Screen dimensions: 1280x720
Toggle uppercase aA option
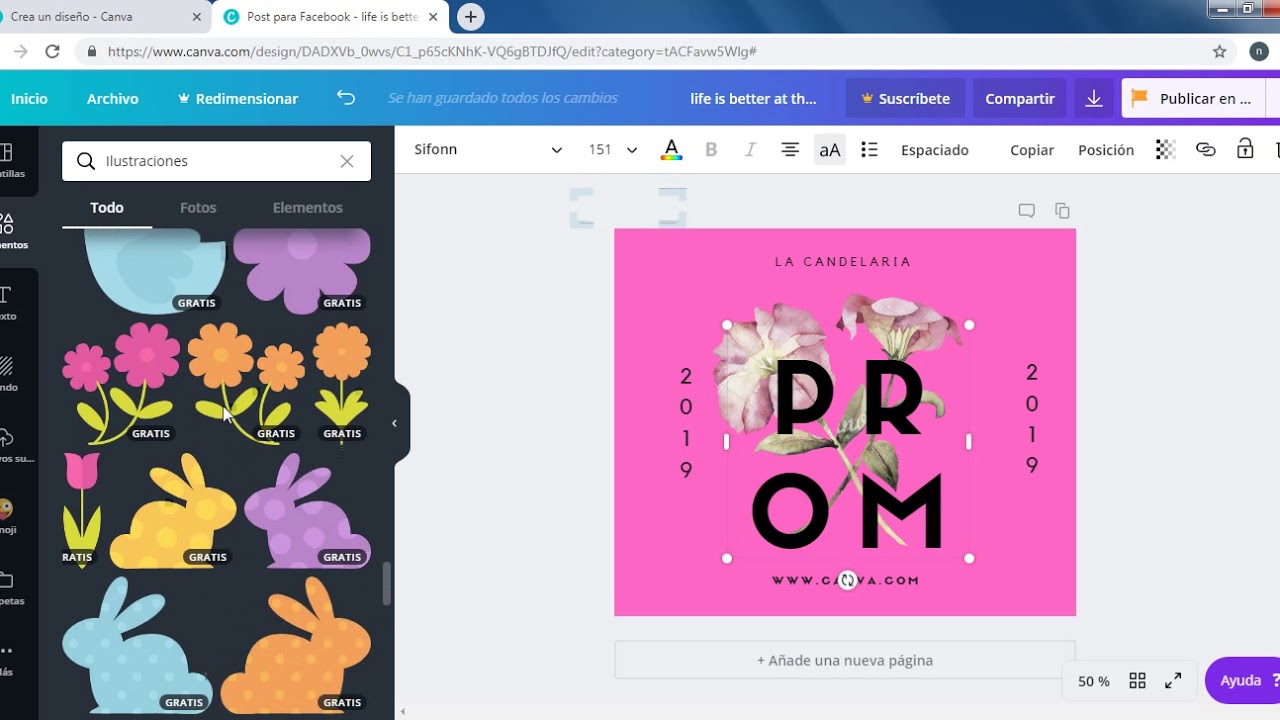(x=830, y=150)
